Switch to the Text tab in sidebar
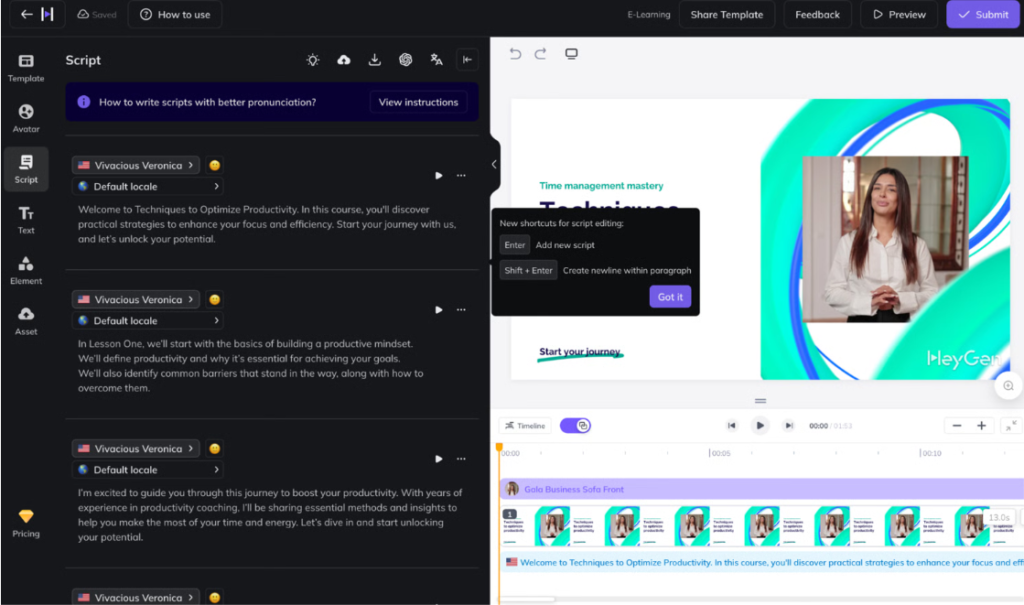 click(26, 220)
